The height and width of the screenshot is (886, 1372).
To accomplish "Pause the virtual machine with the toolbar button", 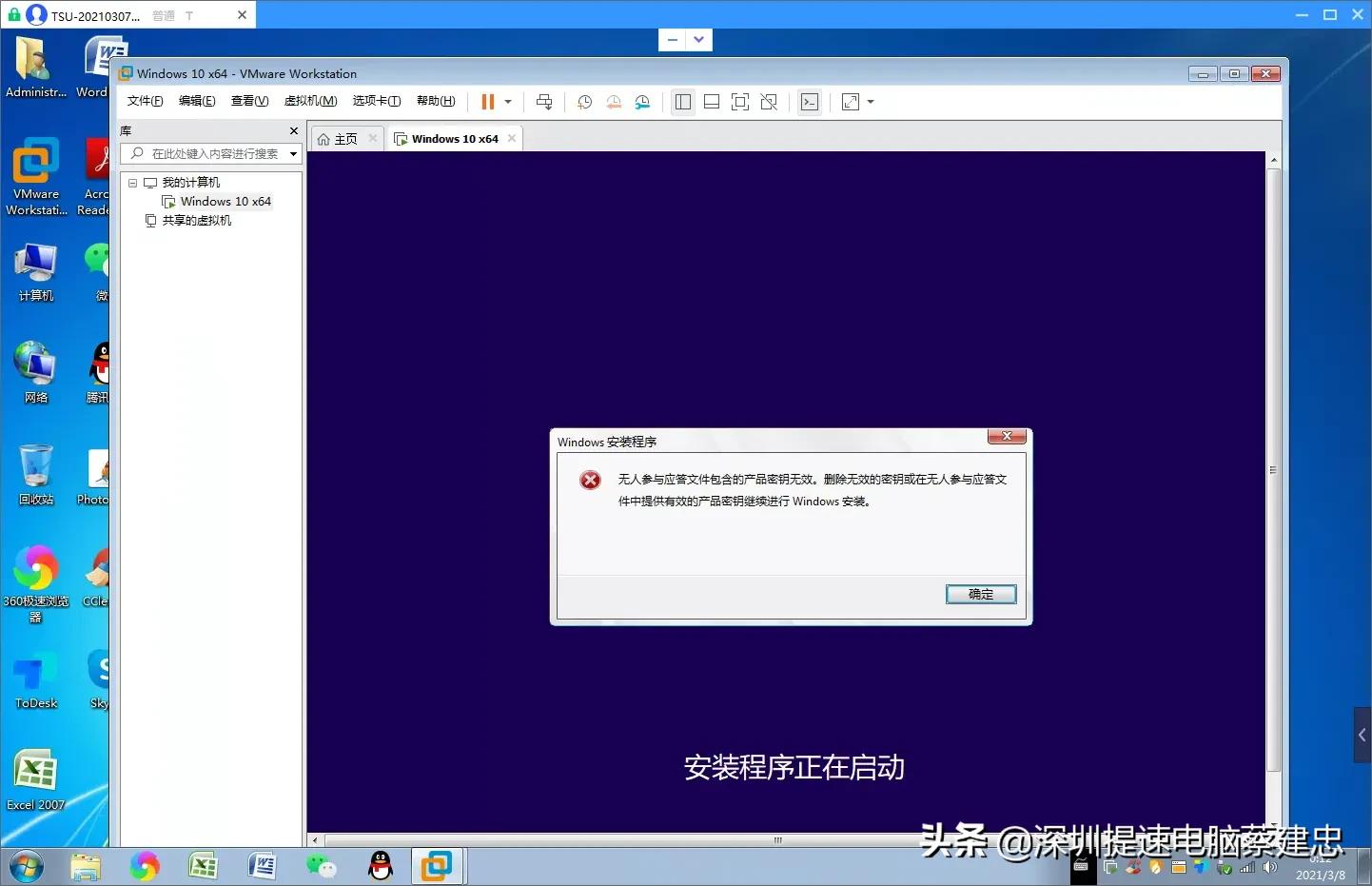I will 488,102.
